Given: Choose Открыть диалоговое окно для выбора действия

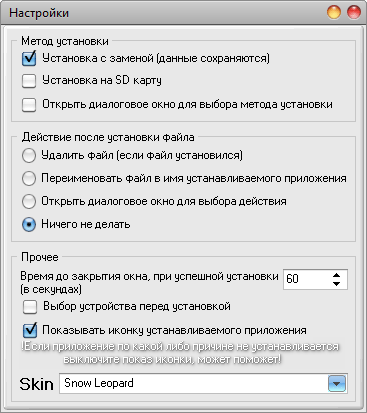Looking at the screenshot, I should tap(29, 201).
